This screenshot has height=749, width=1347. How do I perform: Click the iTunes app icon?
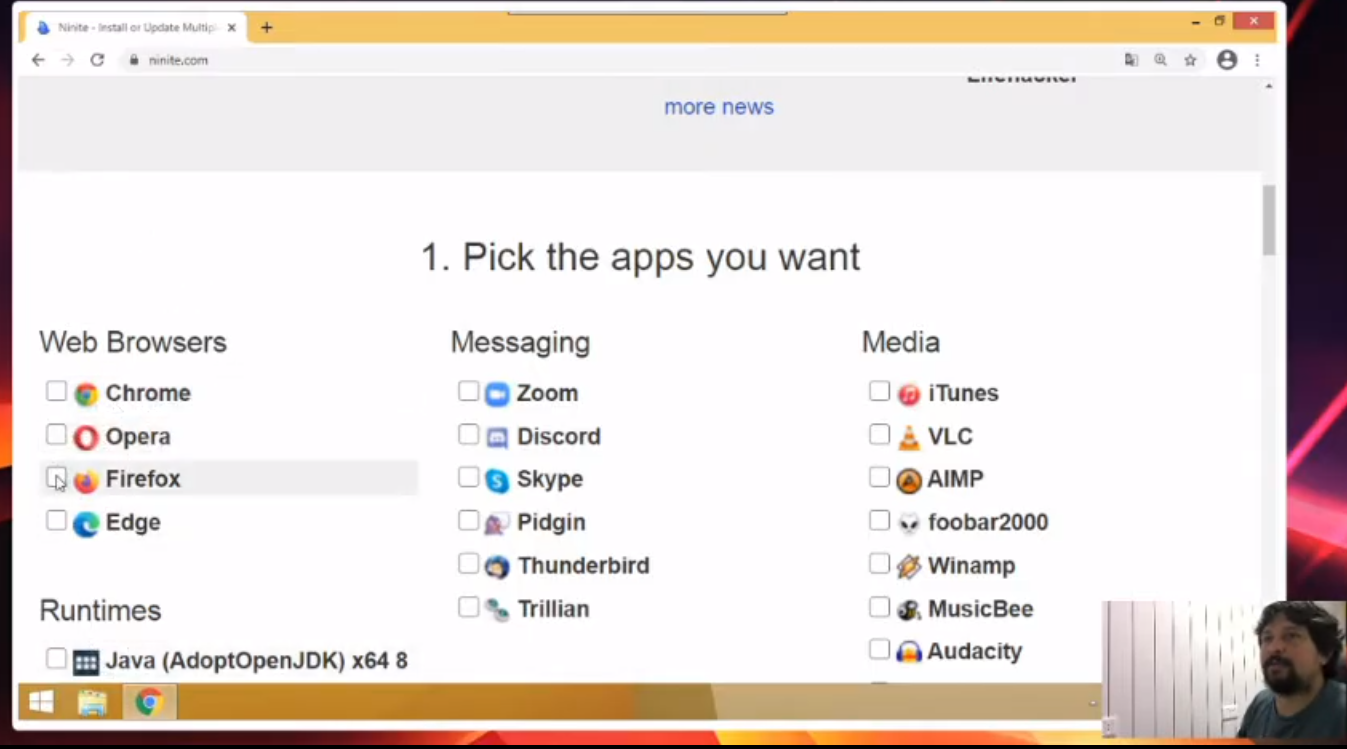click(908, 394)
